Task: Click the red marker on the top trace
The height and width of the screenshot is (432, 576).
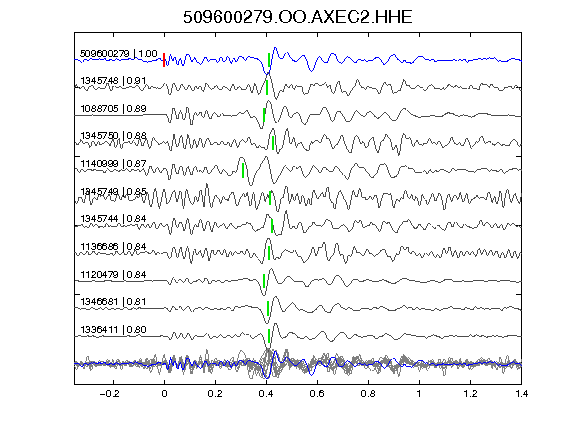Action: point(164,60)
